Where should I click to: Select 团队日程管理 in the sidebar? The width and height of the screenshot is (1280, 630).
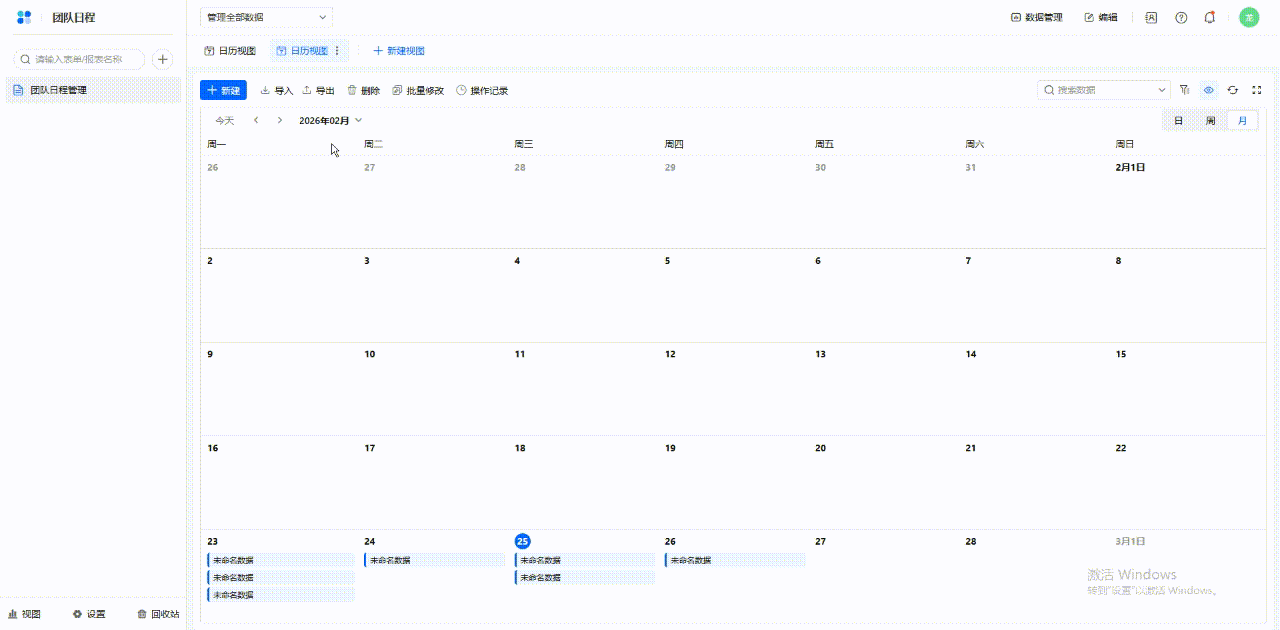[x=58, y=90]
